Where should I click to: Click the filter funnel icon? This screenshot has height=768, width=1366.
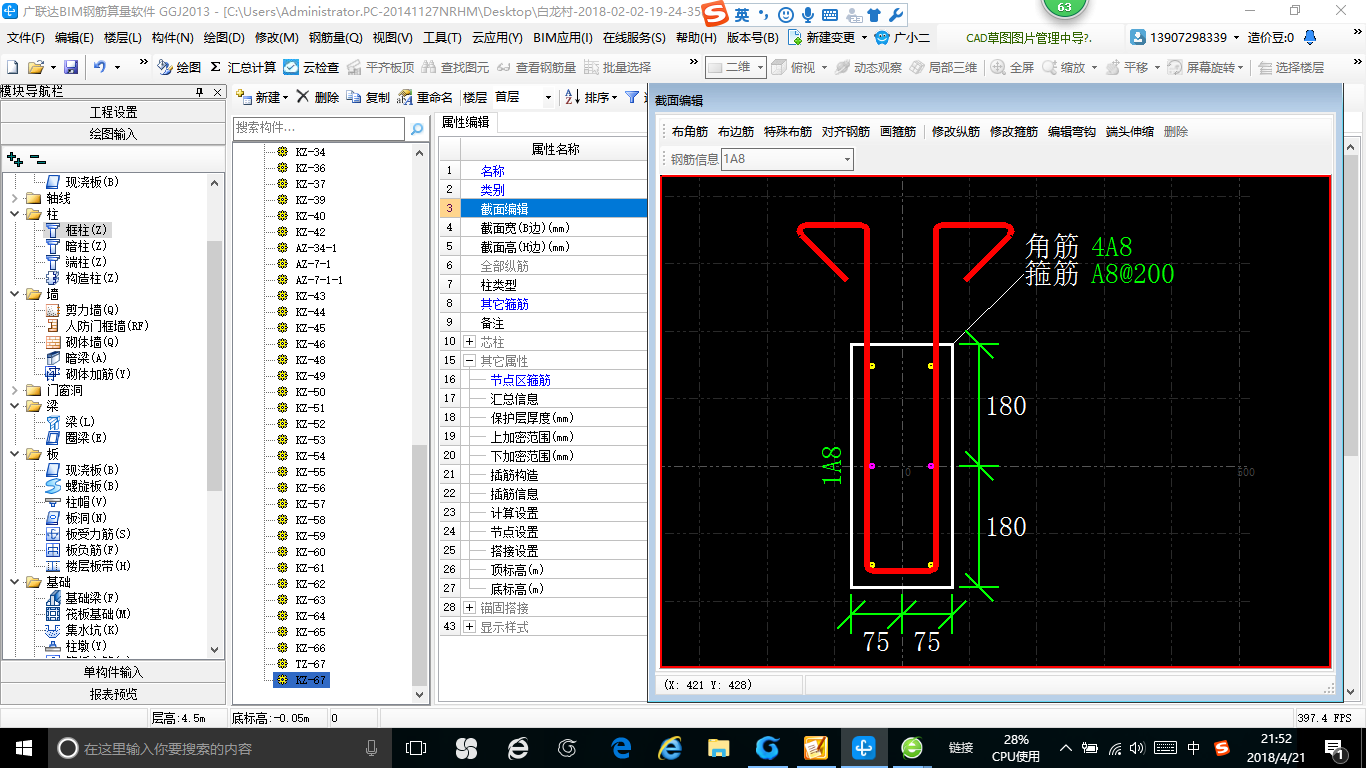632,97
